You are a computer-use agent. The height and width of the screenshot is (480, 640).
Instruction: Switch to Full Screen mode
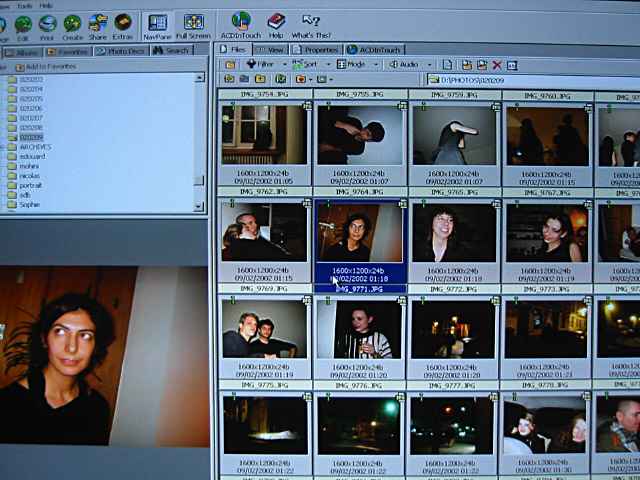[193, 27]
